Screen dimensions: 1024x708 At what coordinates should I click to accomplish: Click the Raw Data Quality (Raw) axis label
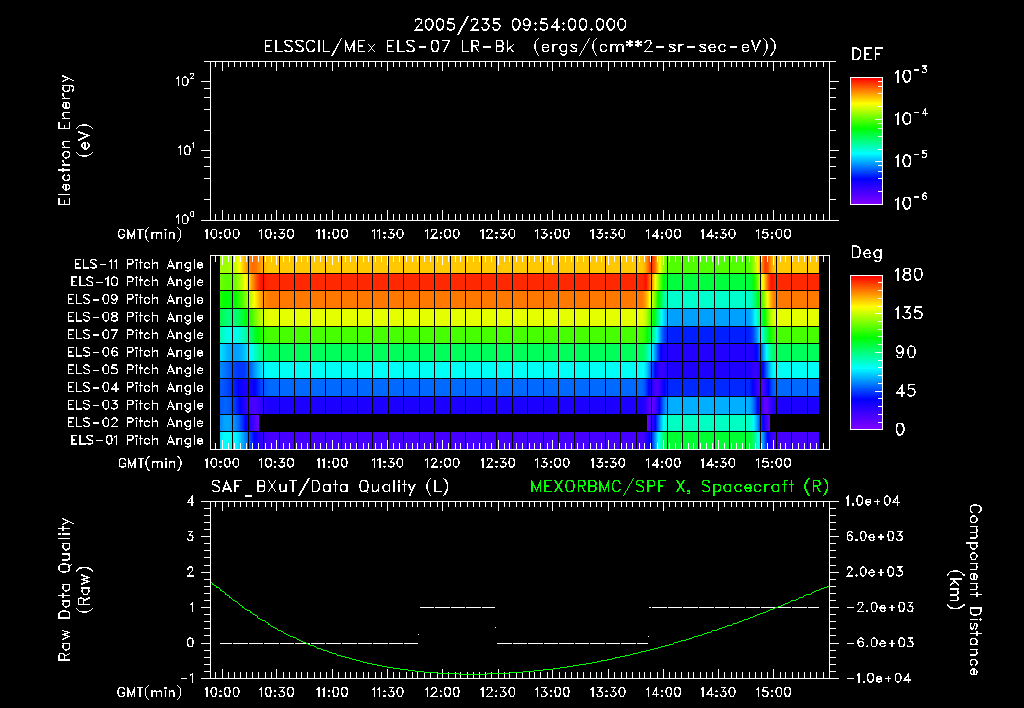74,590
